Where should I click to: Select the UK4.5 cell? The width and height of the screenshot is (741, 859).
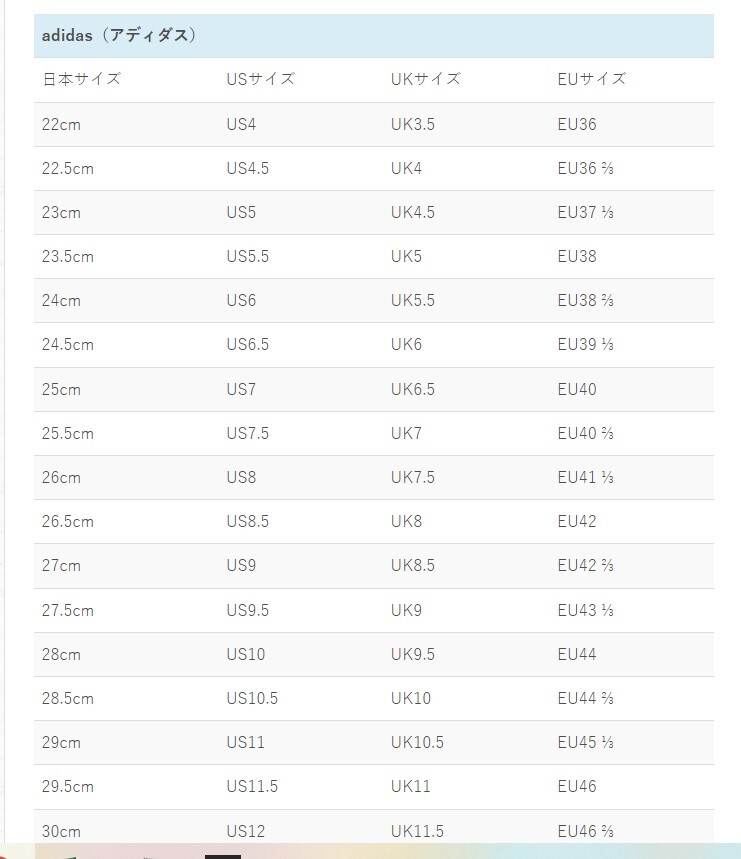point(412,212)
